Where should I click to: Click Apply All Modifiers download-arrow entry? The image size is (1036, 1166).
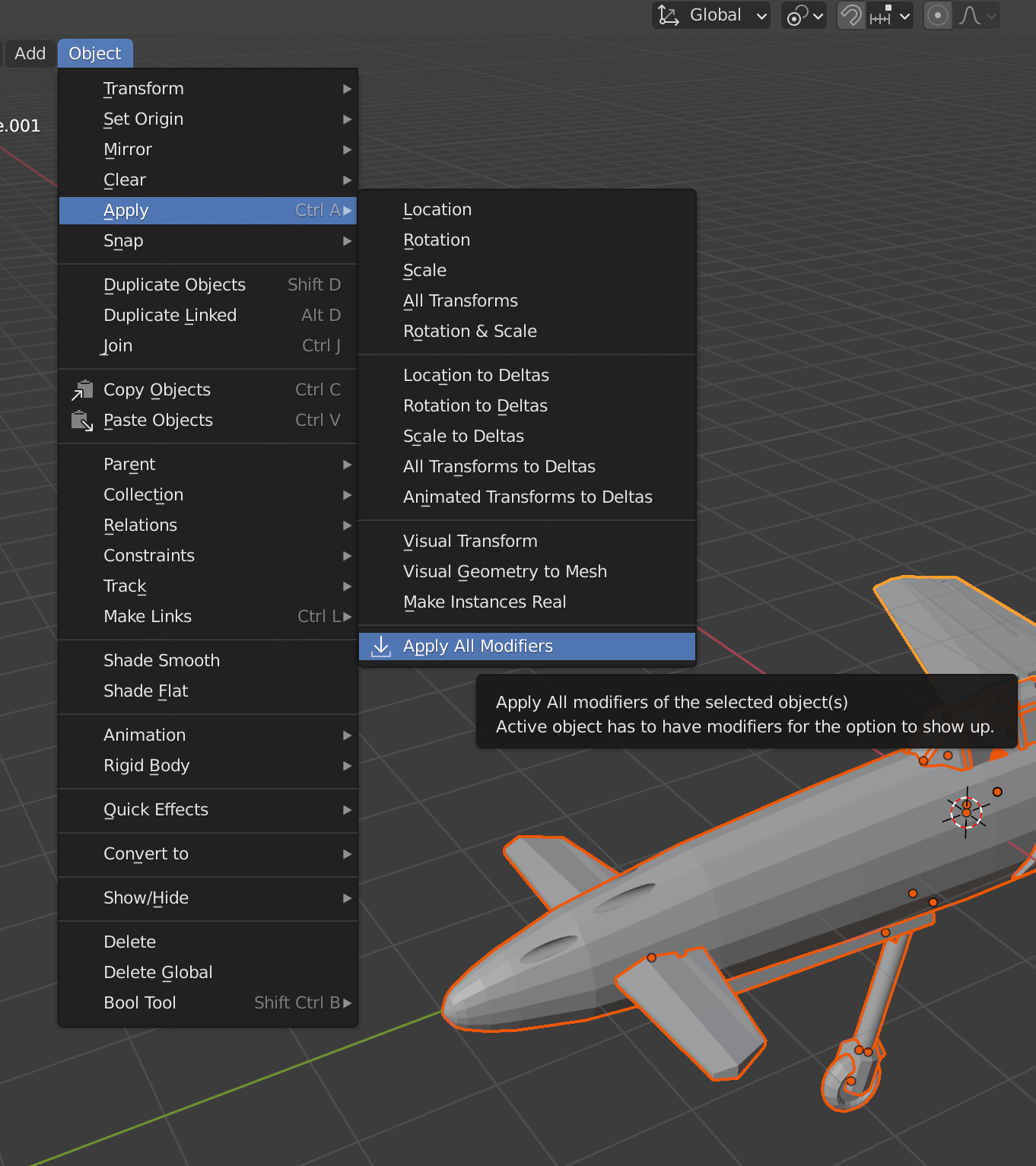[x=527, y=647]
